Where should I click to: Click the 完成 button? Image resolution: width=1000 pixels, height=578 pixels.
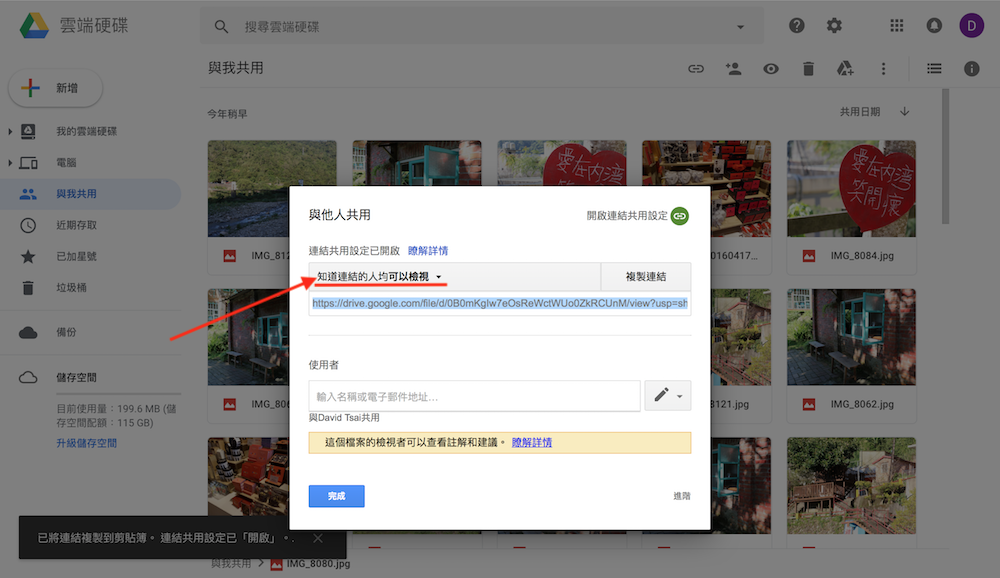click(336, 496)
